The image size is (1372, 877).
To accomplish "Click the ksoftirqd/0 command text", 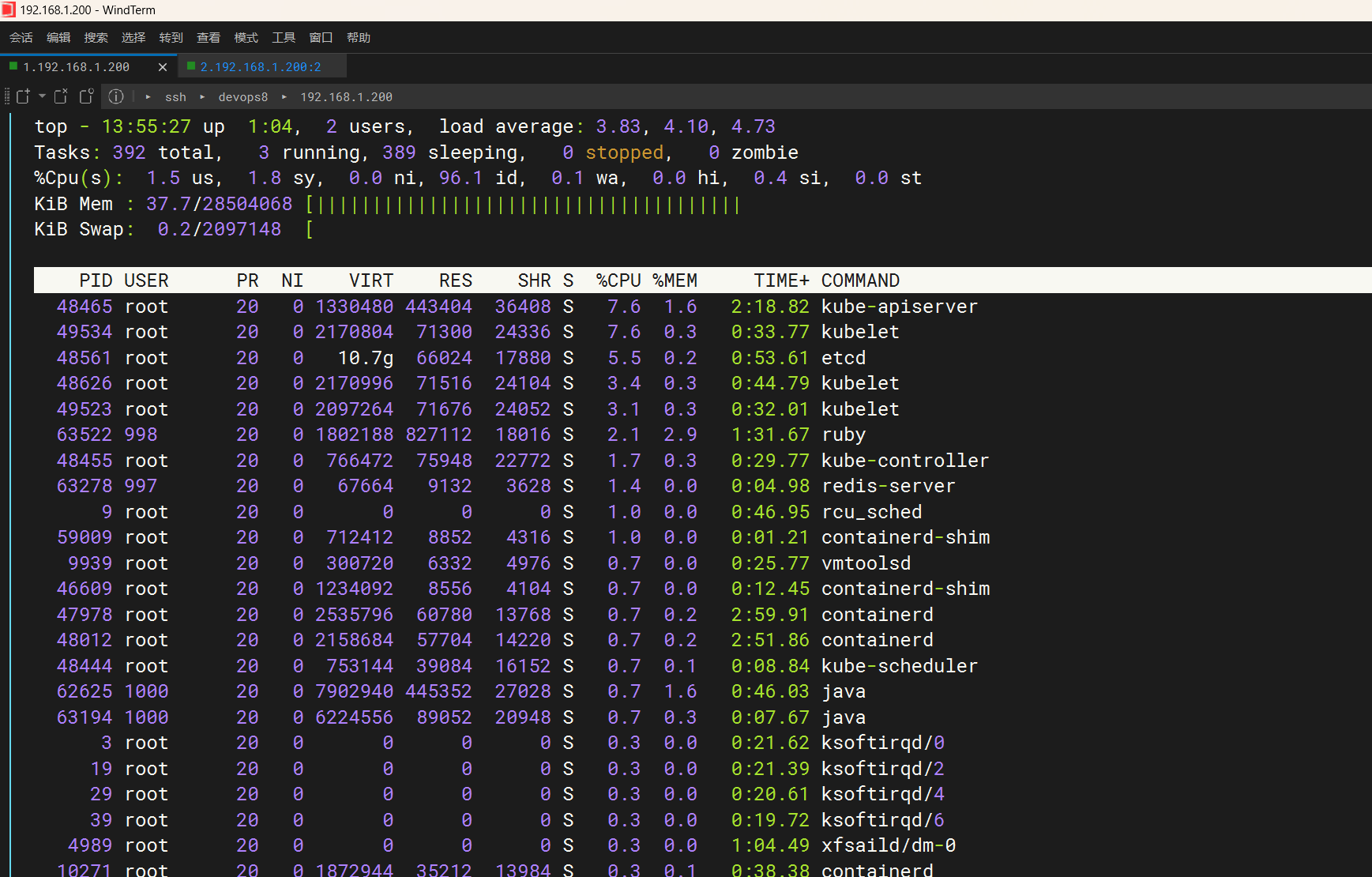I will pos(883,743).
